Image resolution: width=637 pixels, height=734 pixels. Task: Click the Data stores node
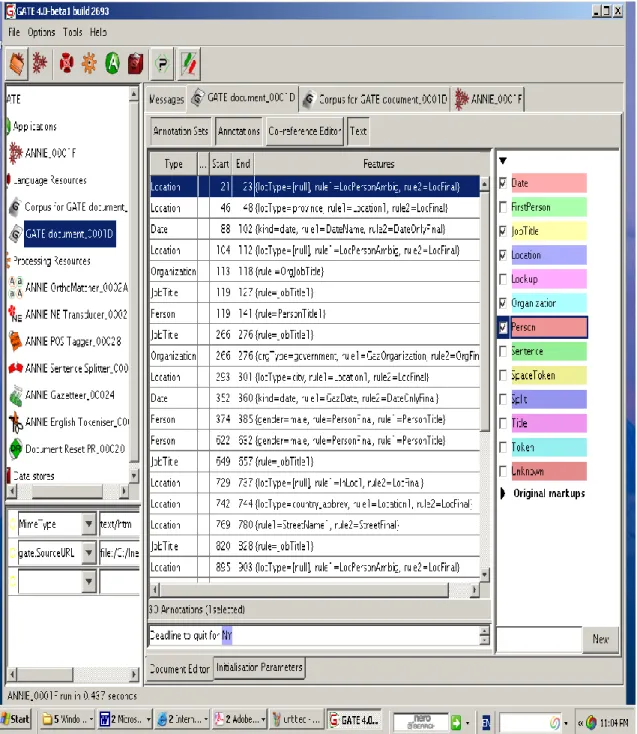(33, 476)
